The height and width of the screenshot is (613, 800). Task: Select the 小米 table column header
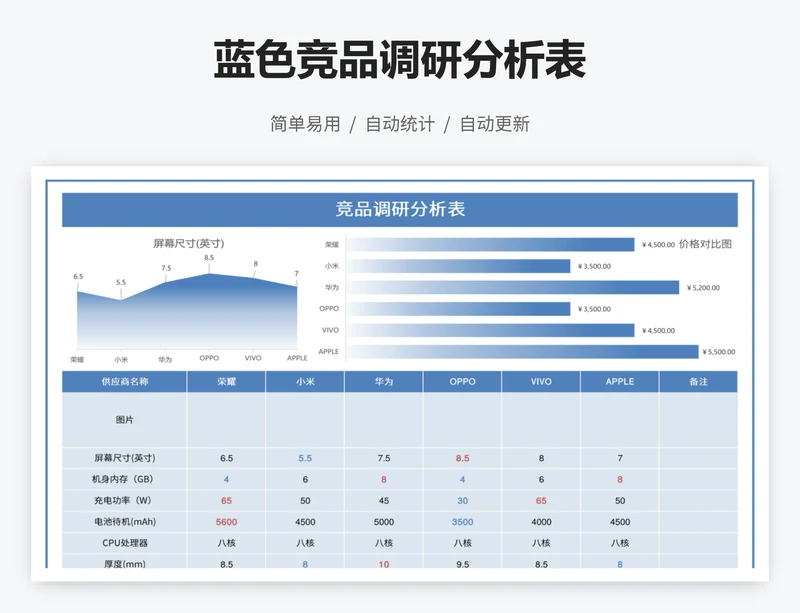point(305,382)
